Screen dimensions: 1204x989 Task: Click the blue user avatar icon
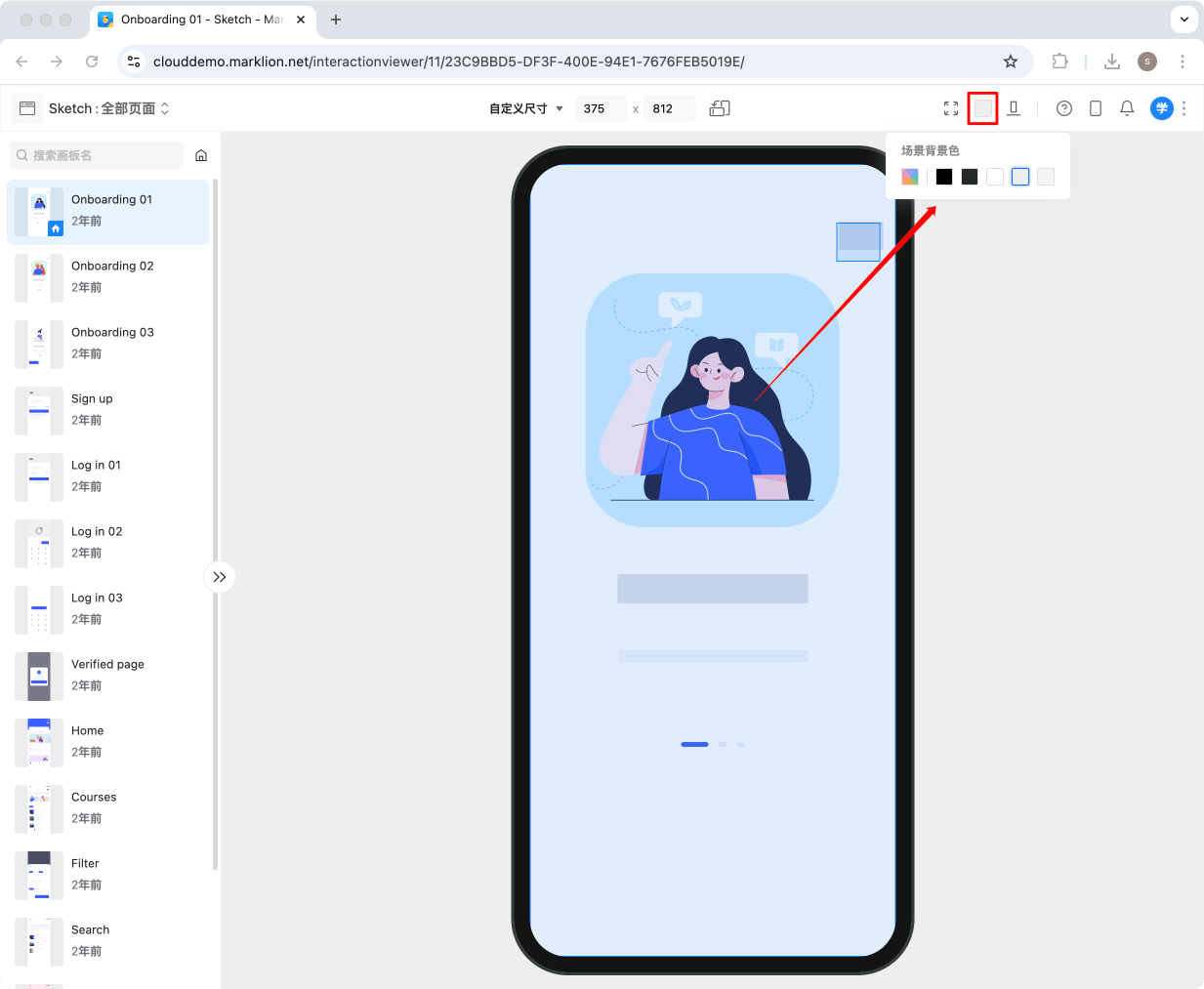click(1161, 108)
